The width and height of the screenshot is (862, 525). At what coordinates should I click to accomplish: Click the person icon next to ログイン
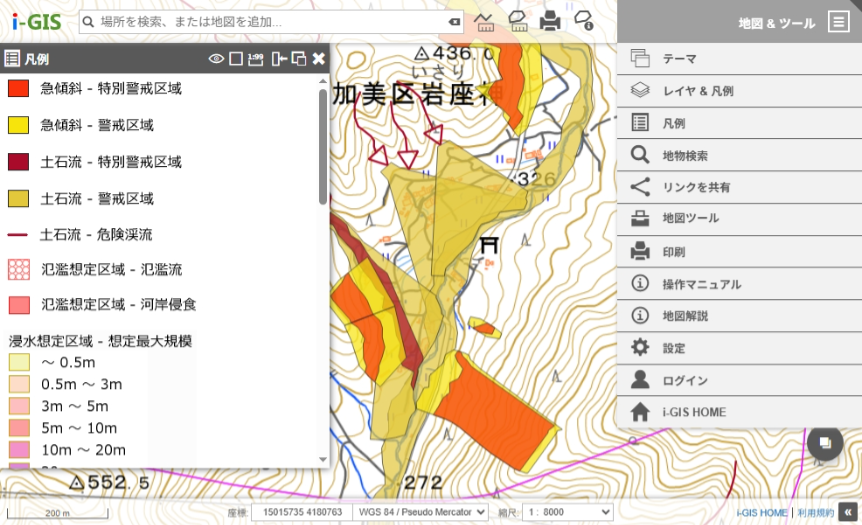[640, 379]
